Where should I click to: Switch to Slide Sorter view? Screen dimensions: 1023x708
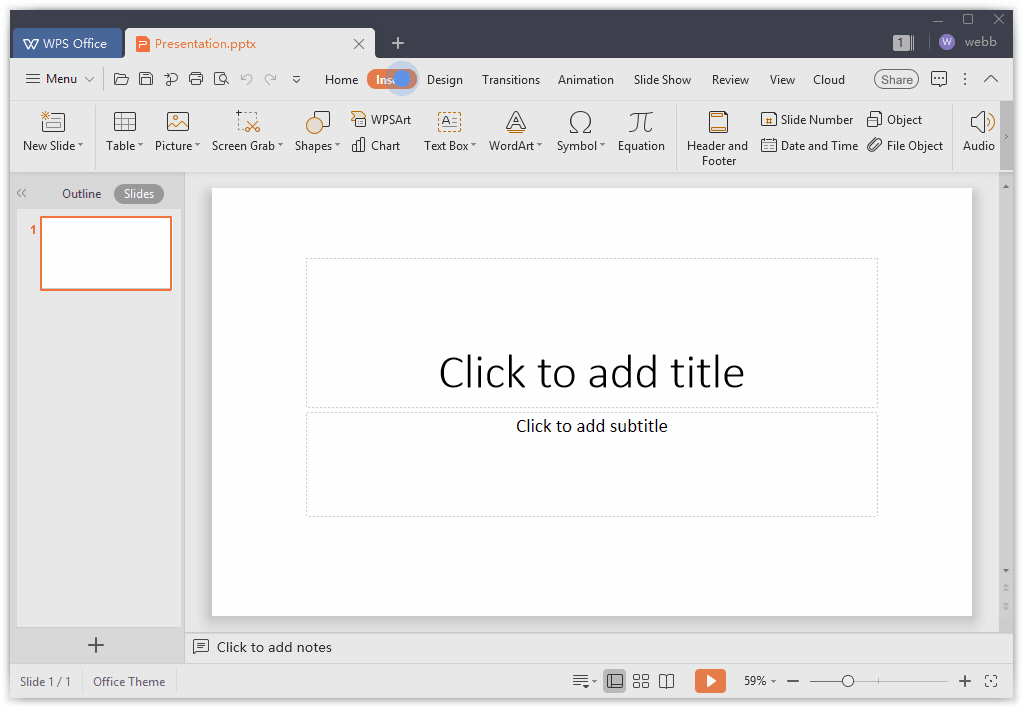point(641,681)
